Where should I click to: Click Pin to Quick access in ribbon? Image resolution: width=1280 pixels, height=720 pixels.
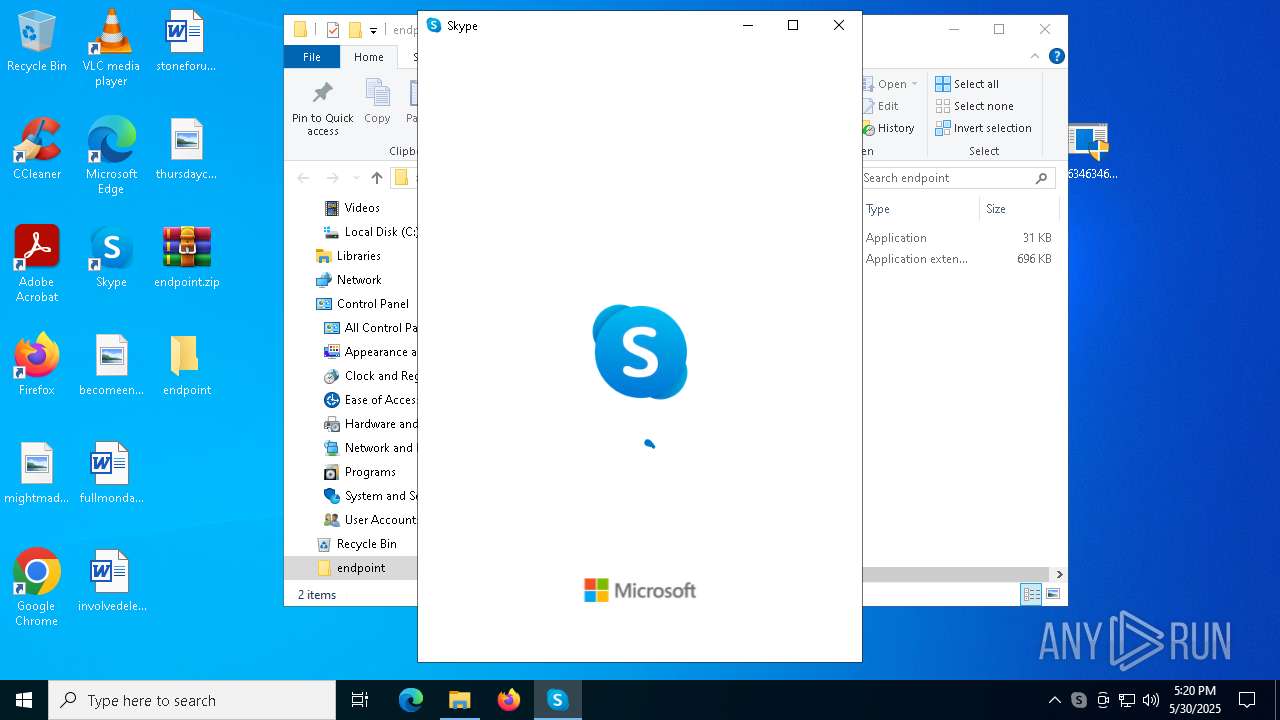pyautogui.click(x=322, y=108)
